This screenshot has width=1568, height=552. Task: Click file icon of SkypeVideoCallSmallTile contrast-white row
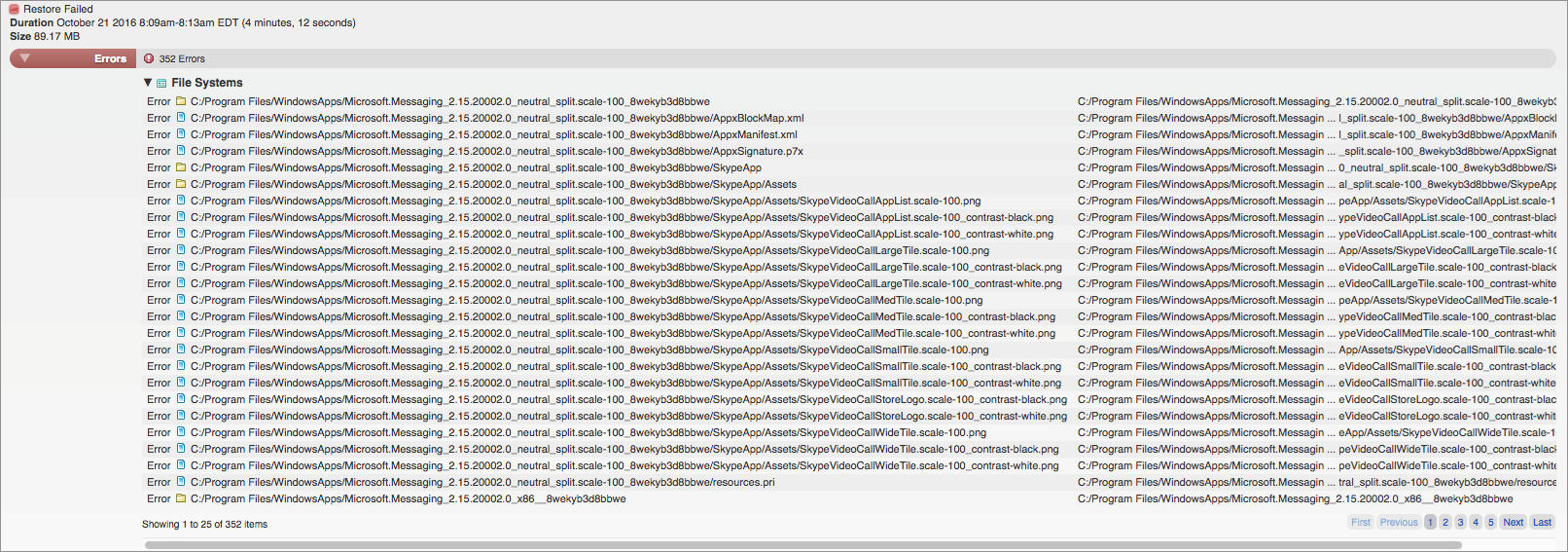coord(181,383)
